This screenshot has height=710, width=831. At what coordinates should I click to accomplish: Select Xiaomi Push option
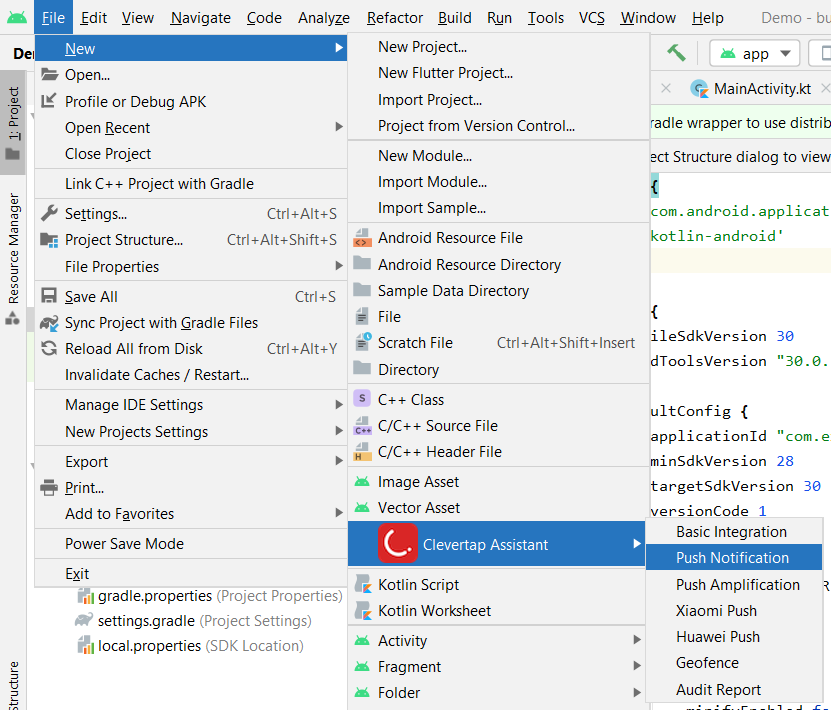pyautogui.click(x=733, y=610)
